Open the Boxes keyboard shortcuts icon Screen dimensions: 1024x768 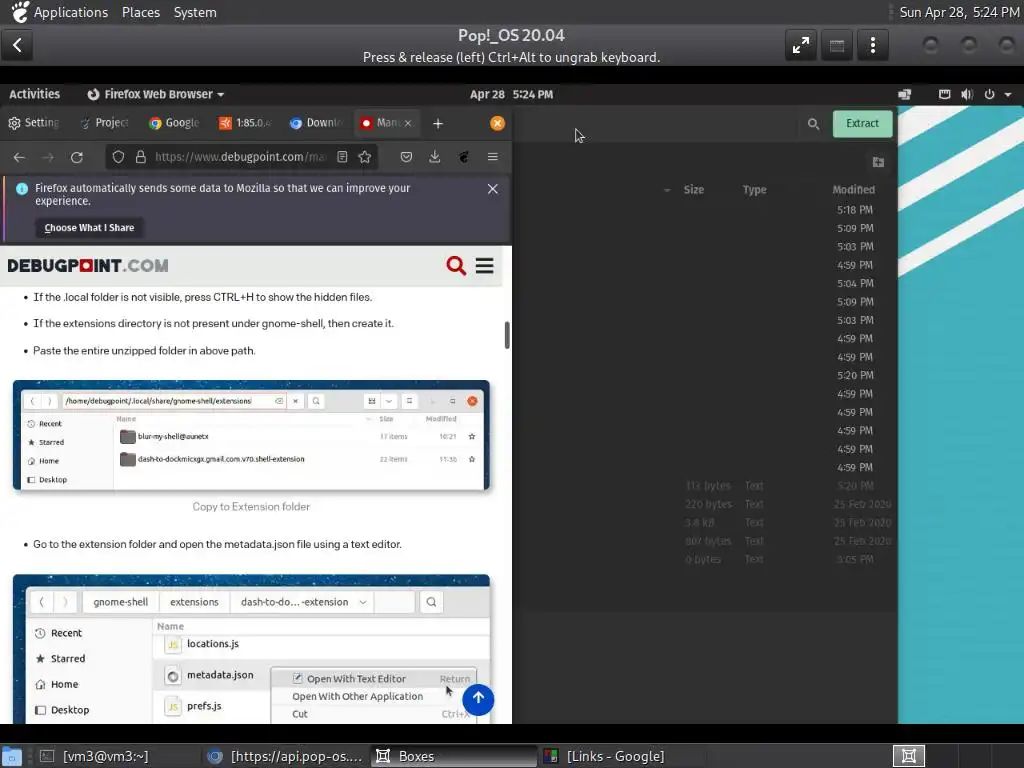click(x=837, y=45)
